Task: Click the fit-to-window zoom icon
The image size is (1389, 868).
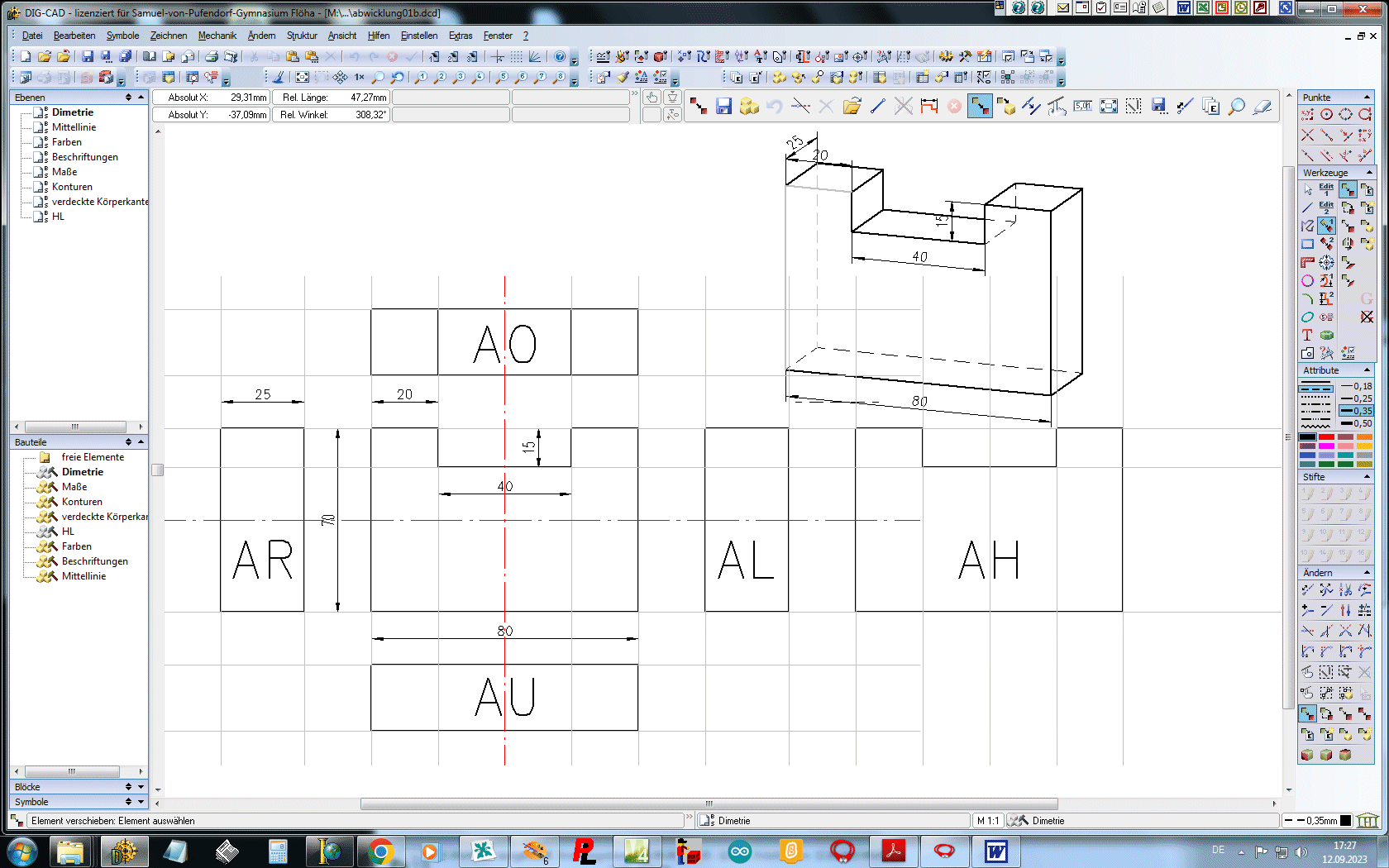Action: pos(303,77)
